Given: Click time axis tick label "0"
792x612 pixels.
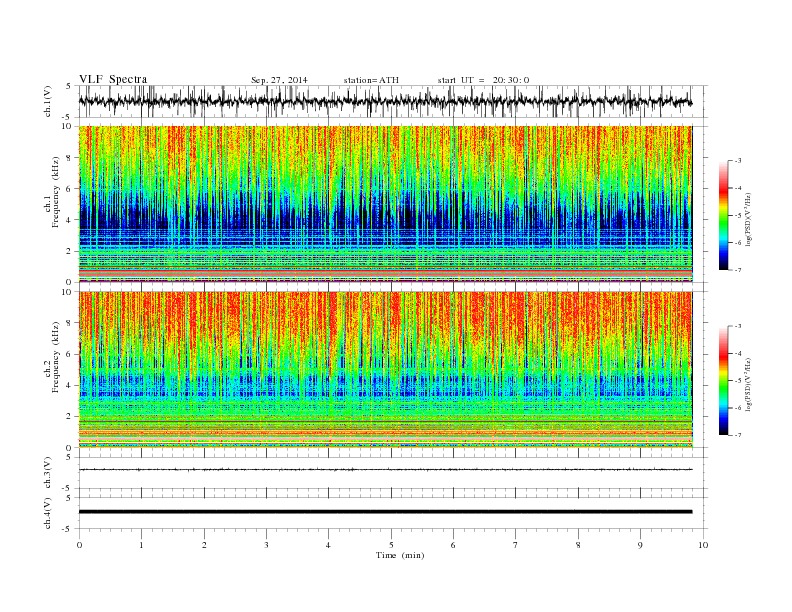Looking at the screenshot, I should point(79,545).
